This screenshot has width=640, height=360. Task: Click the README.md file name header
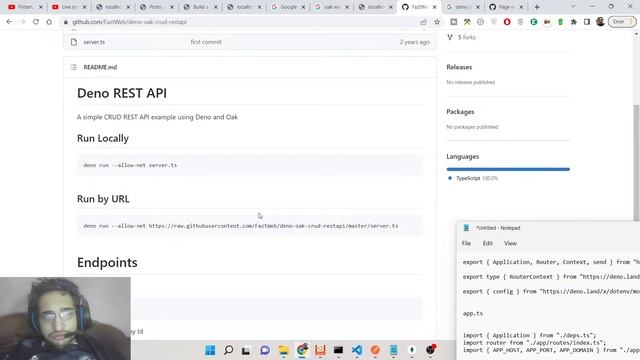click(100, 67)
